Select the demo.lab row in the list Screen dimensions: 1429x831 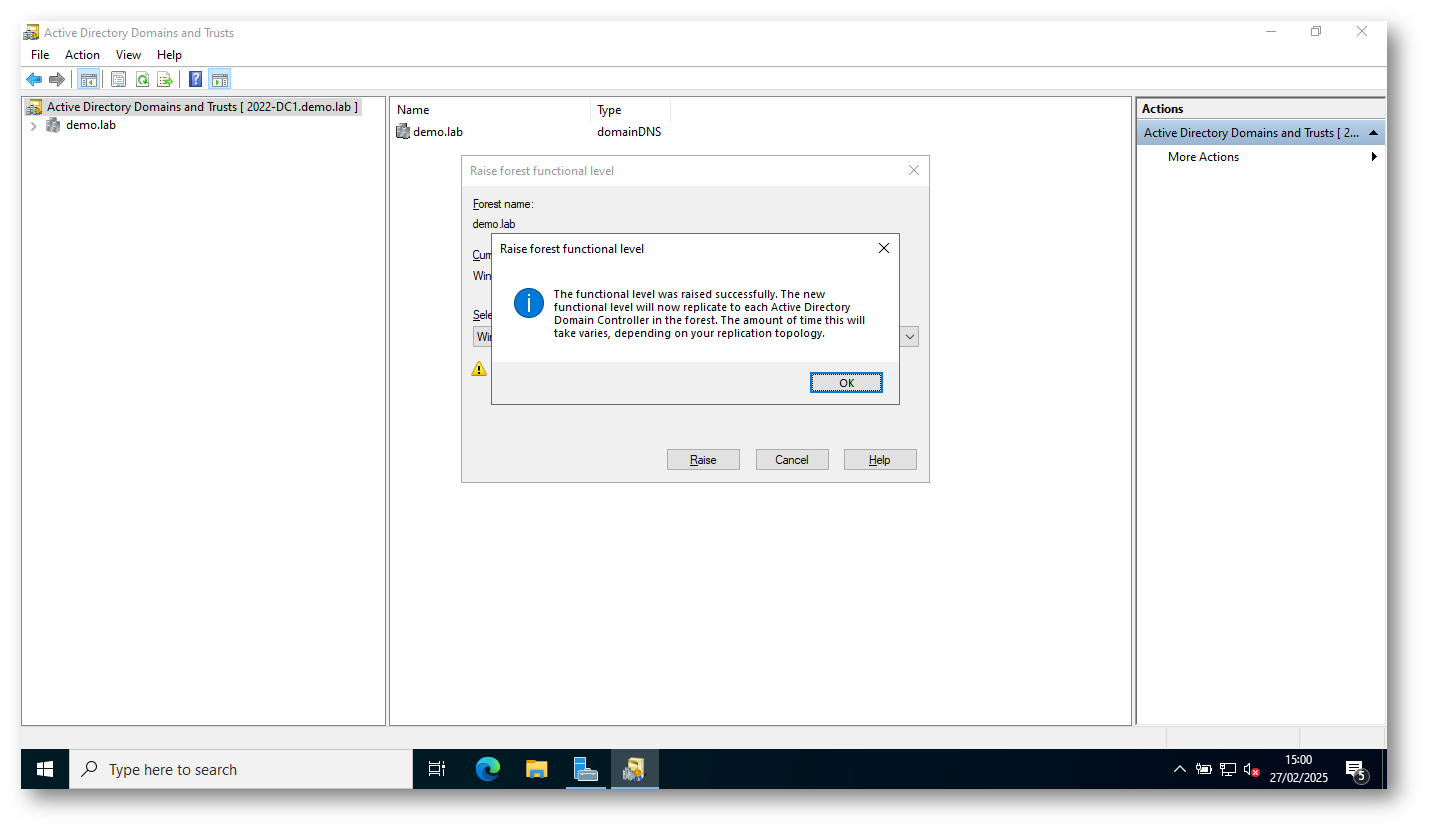tap(437, 132)
